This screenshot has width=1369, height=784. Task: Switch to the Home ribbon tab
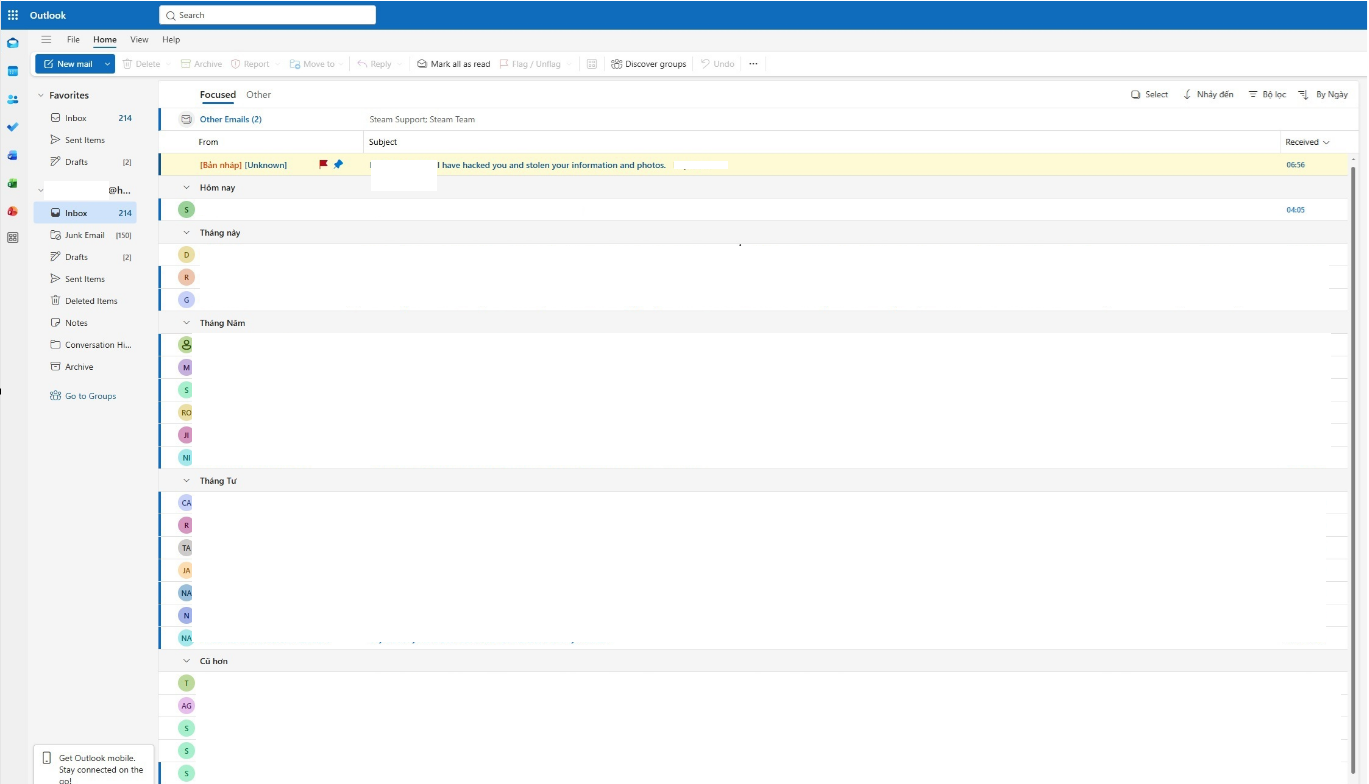click(105, 40)
